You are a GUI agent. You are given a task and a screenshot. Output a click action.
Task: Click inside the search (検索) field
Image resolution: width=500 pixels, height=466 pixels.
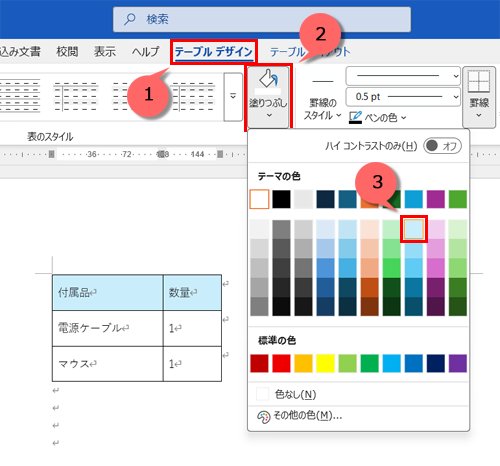point(262,19)
